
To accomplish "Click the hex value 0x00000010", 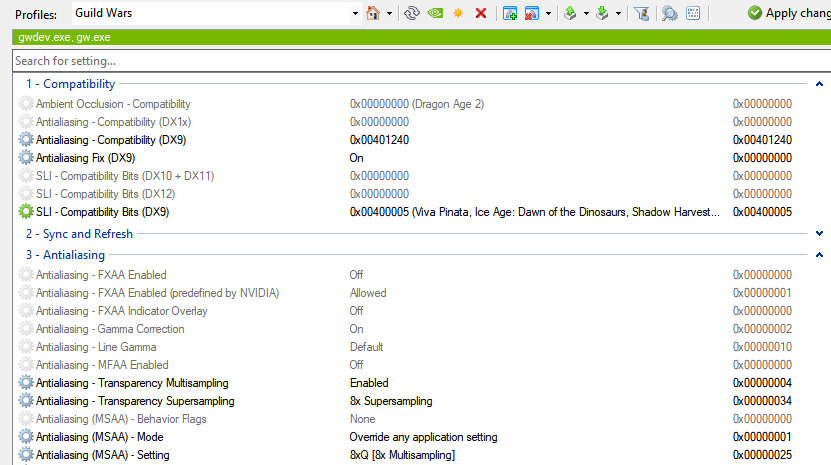I will pyautogui.click(x=762, y=347).
